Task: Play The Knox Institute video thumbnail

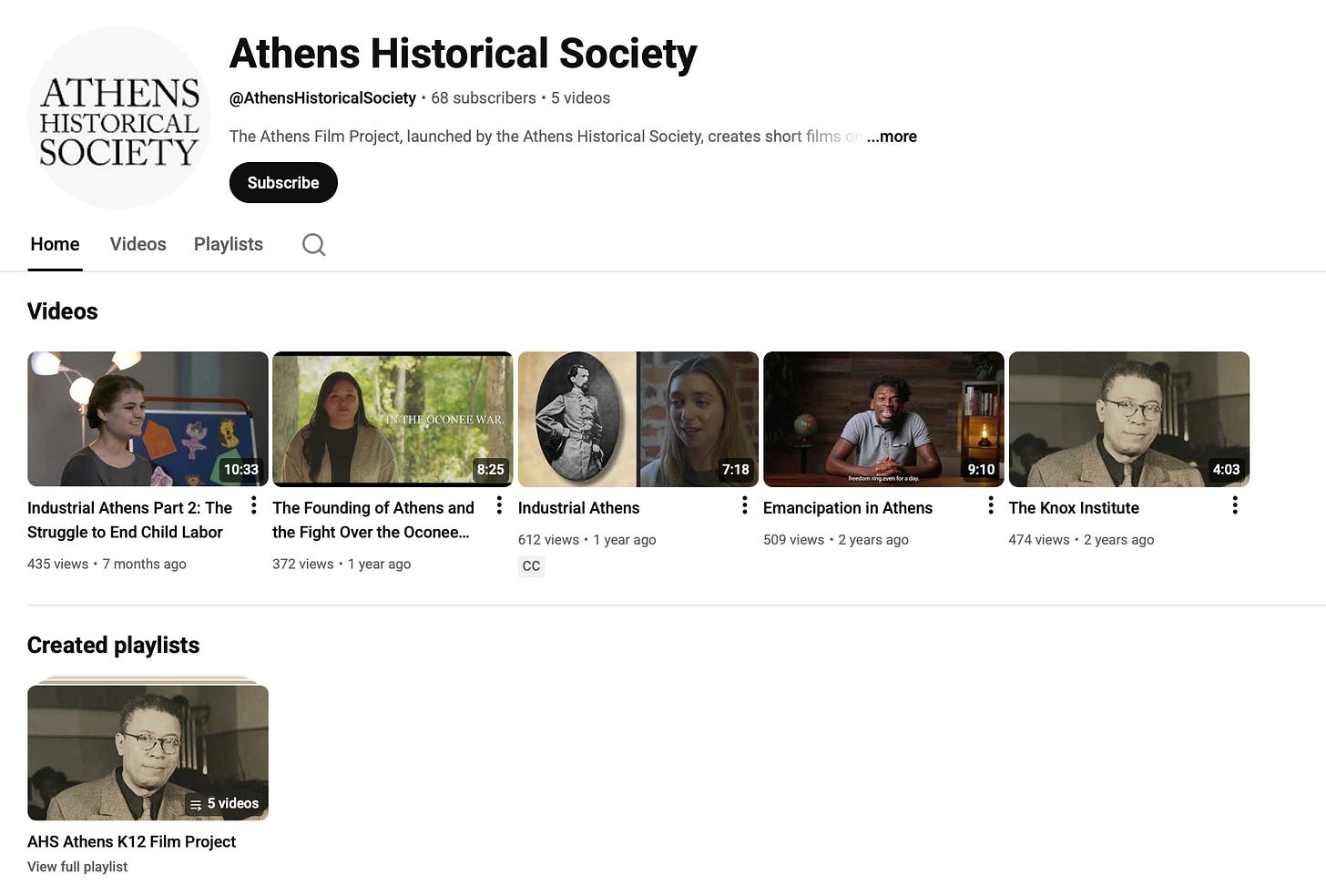Action: coord(1129,419)
